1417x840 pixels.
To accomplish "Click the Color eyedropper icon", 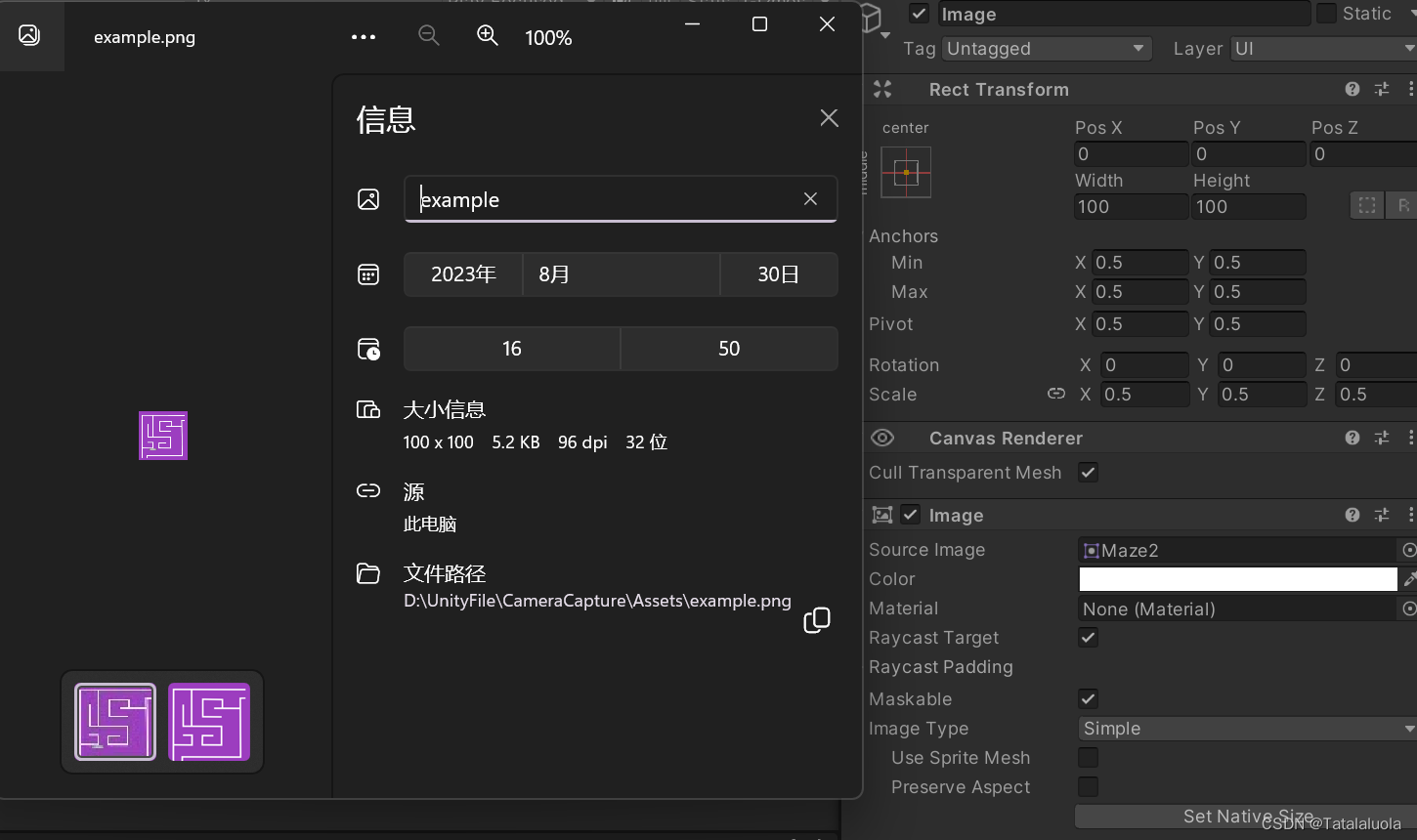I will [x=1409, y=579].
